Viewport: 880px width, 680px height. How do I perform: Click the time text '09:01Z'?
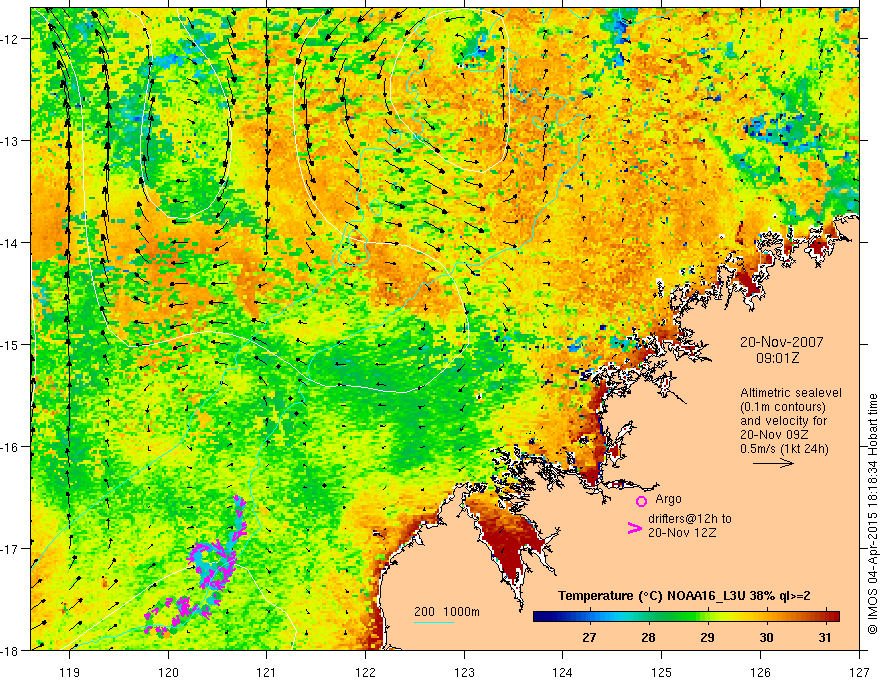click(777, 358)
